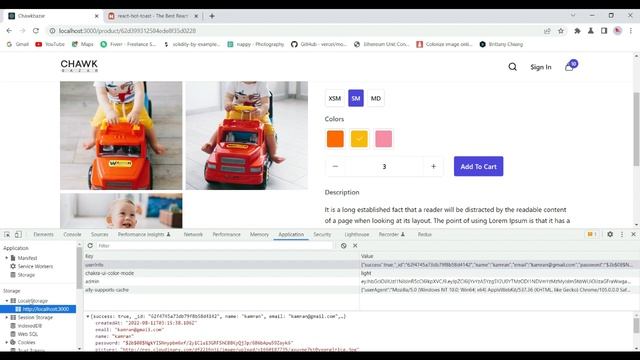This screenshot has height=360, width=640.
Task: Click the browser back arrow
Action: coord(9,31)
